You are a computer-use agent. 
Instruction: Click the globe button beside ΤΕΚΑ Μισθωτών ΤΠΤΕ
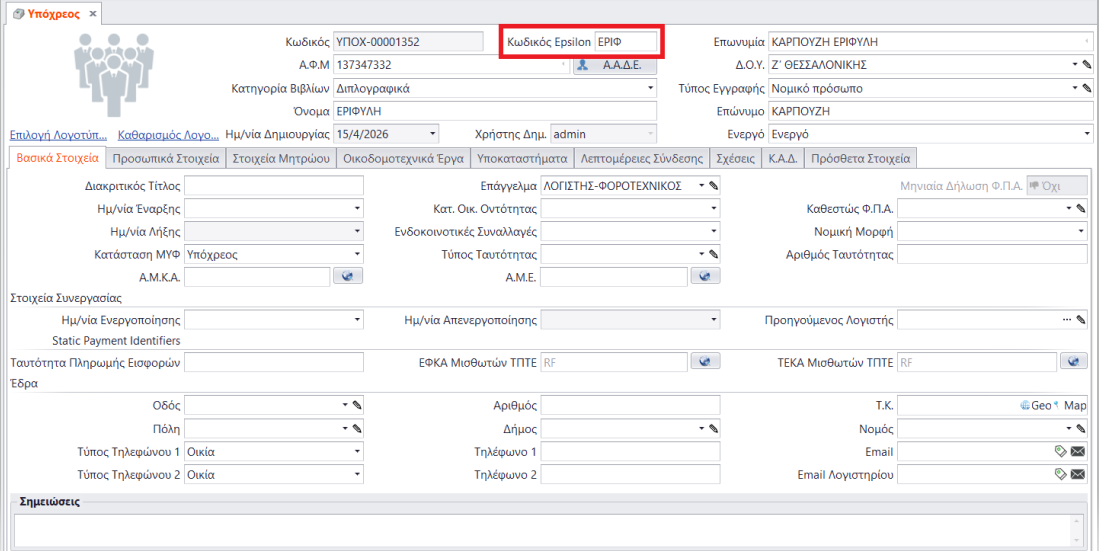pos(1073,361)
